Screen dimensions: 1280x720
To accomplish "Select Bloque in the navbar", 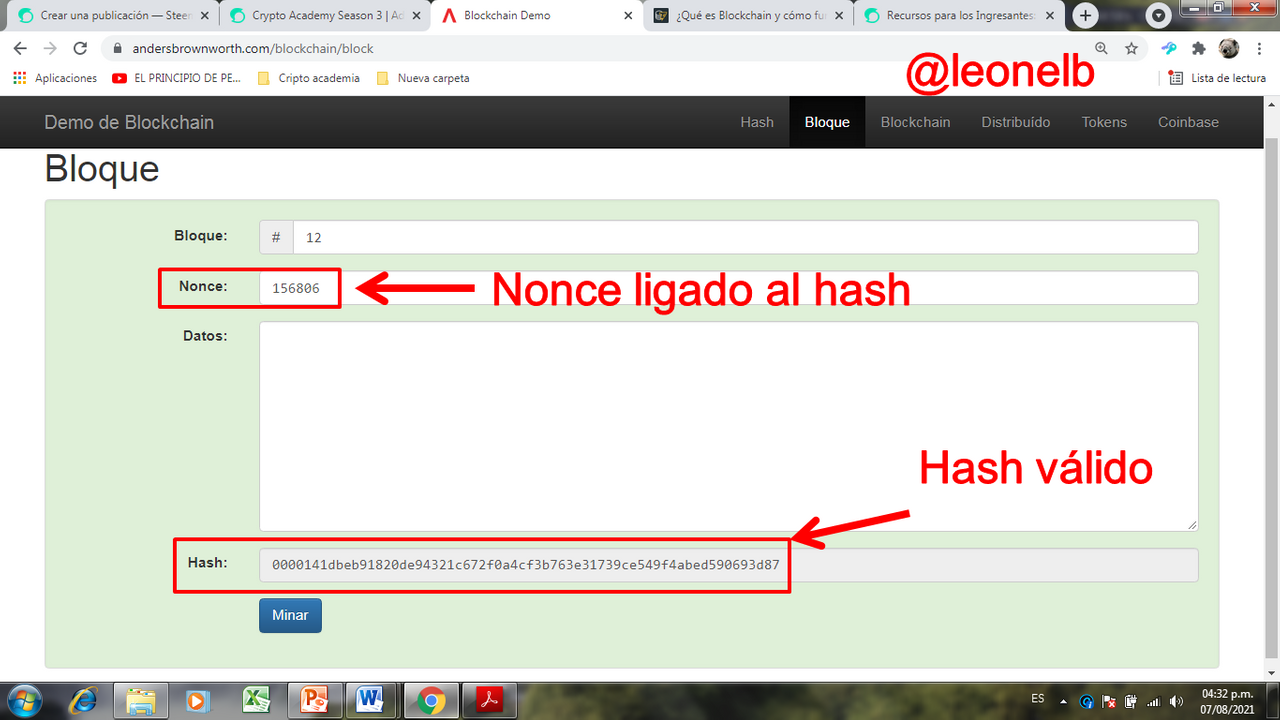I will point(827,122).
